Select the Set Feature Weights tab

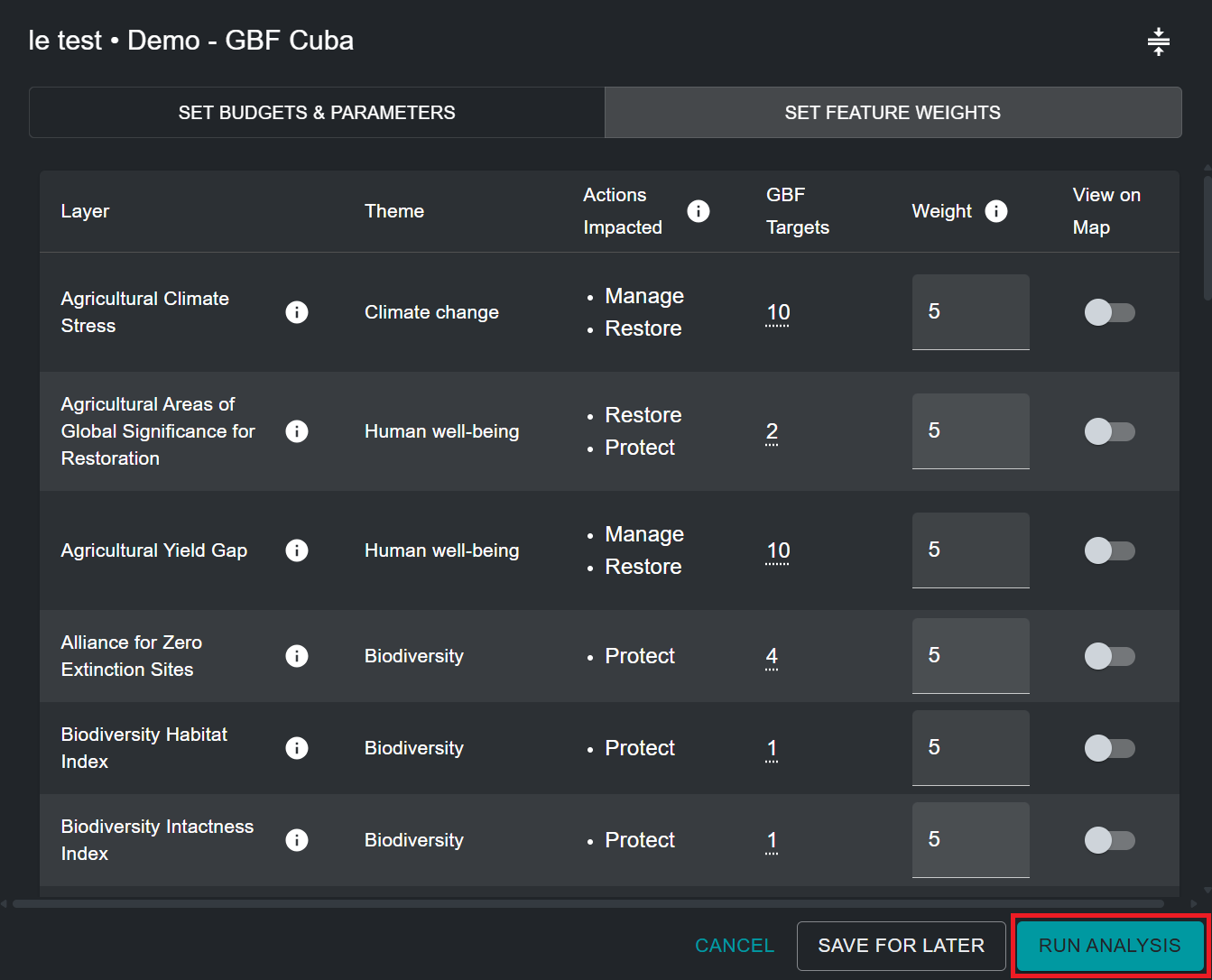[893, 113]
